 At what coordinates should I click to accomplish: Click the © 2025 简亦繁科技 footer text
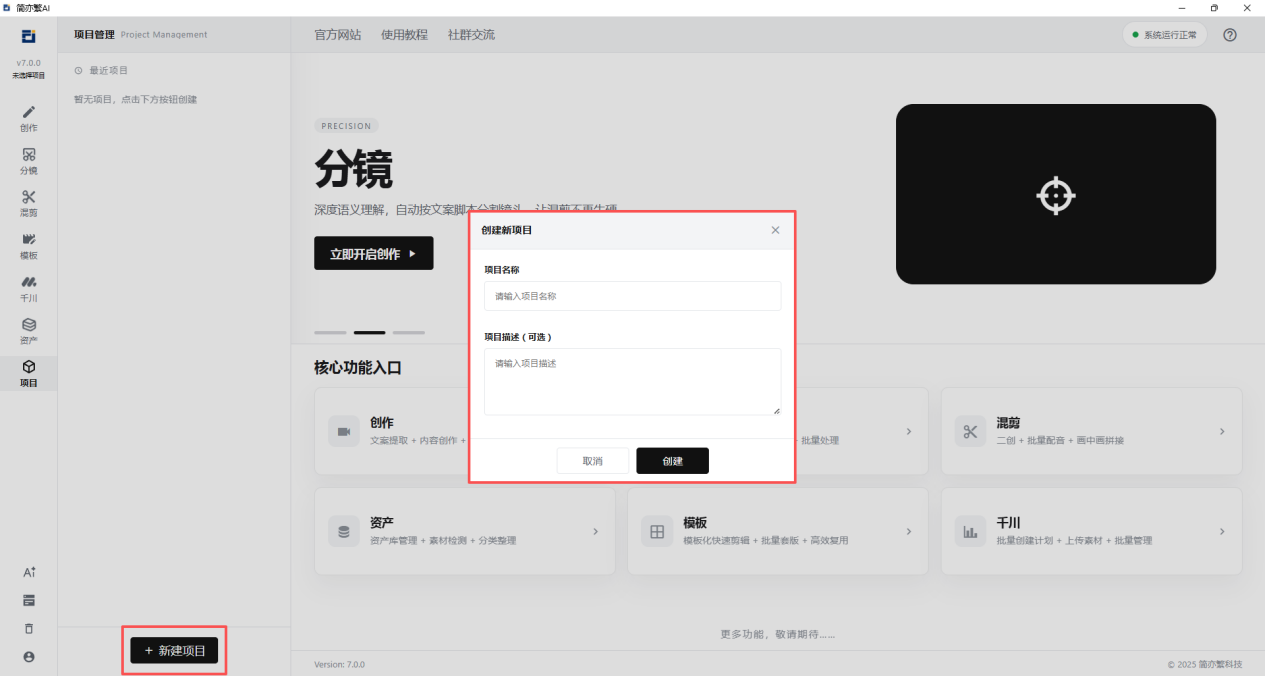point(1205,664)
